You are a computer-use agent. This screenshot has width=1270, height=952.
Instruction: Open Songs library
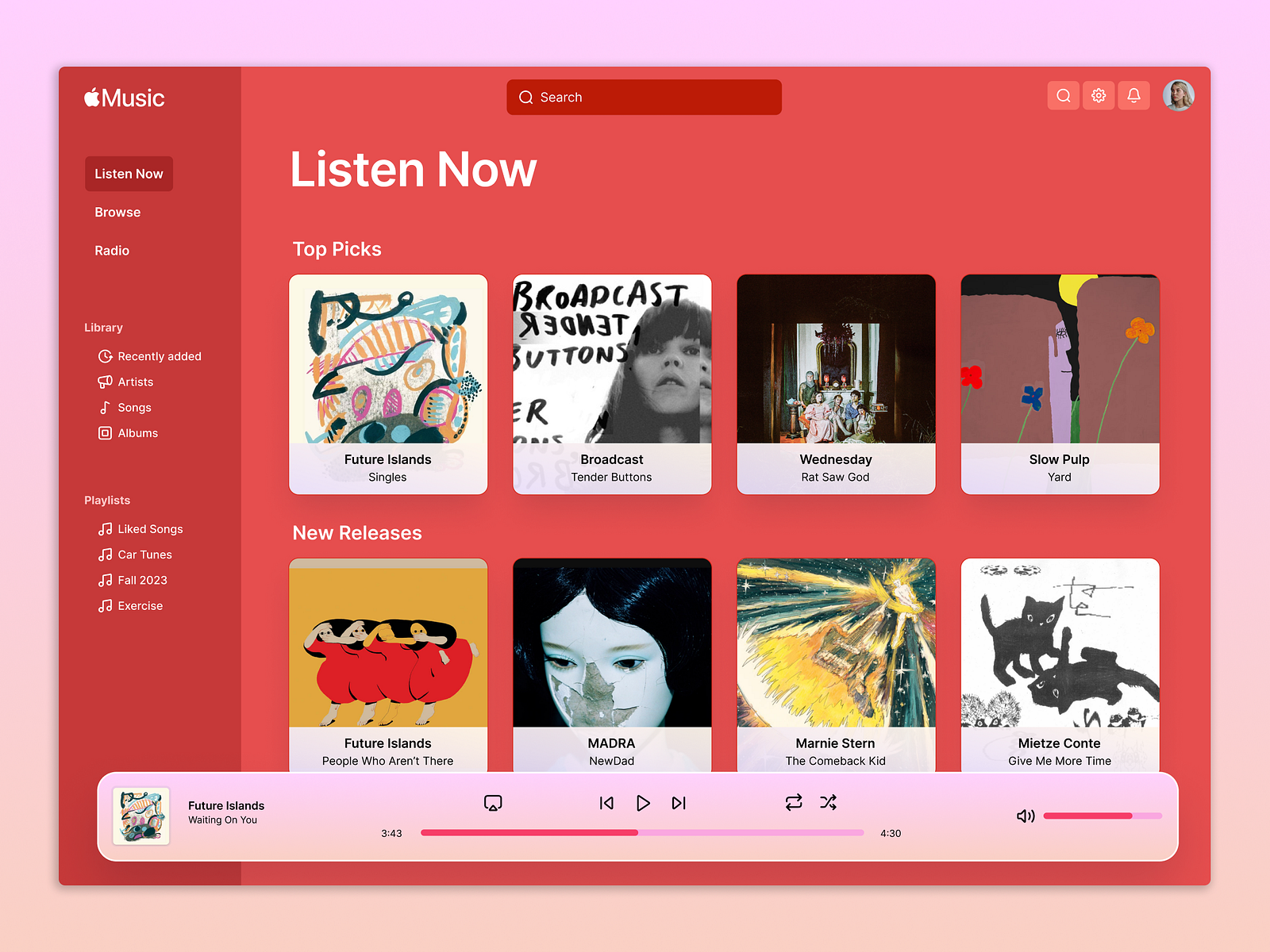pyautogui.click(x=125, y=407)
